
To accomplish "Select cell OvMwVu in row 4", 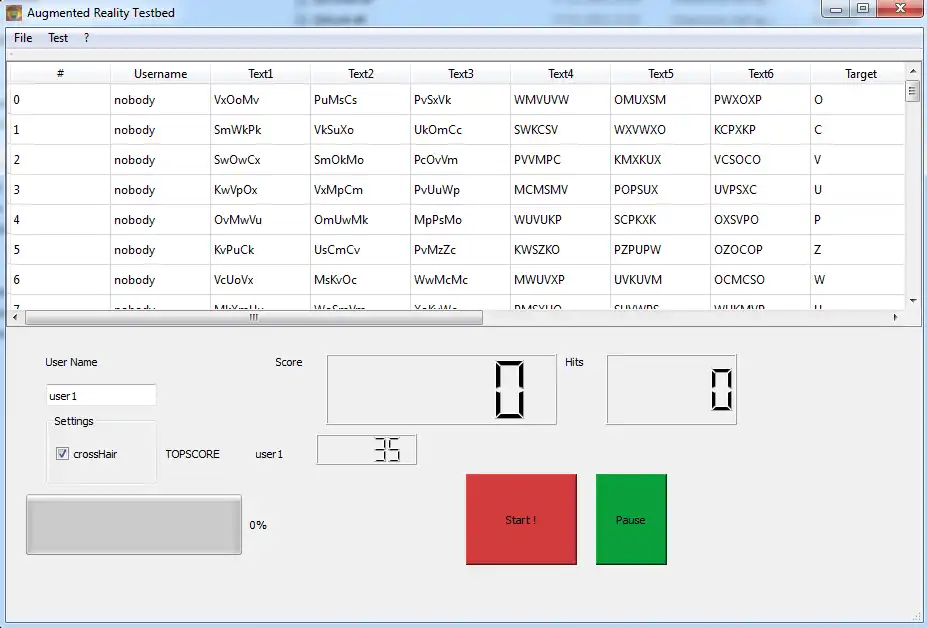I will coord(260,219).
